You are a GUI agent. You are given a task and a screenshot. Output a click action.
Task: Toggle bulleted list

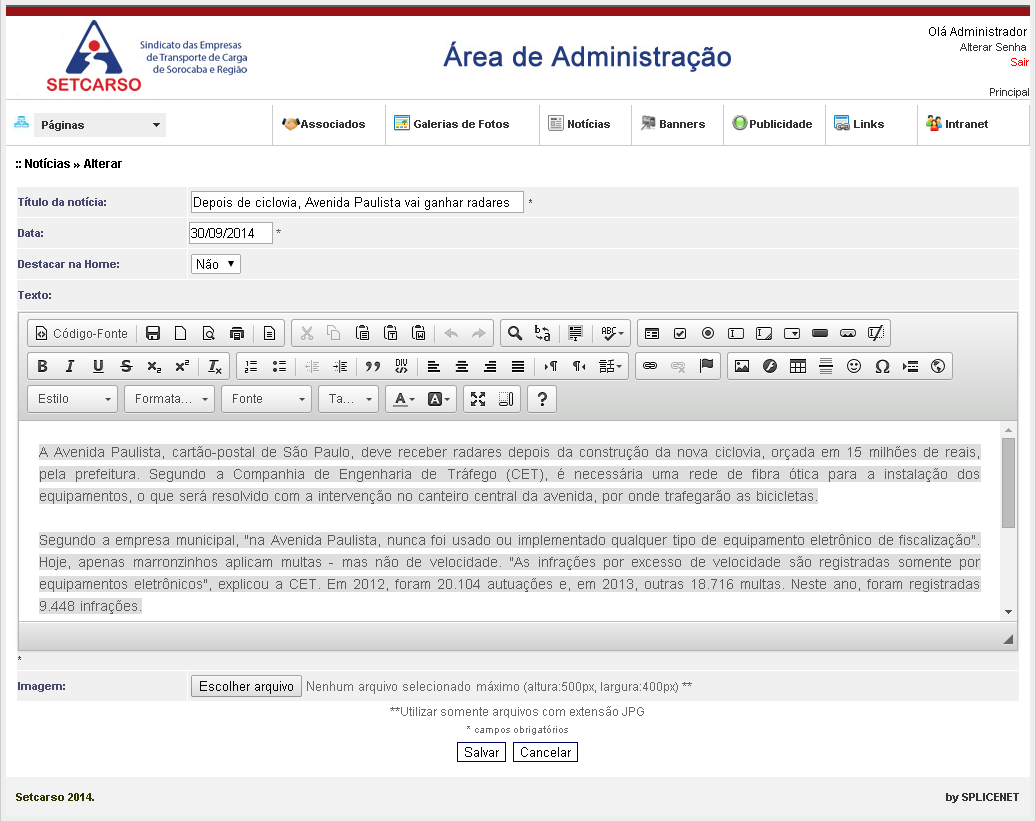click(279, 366)
